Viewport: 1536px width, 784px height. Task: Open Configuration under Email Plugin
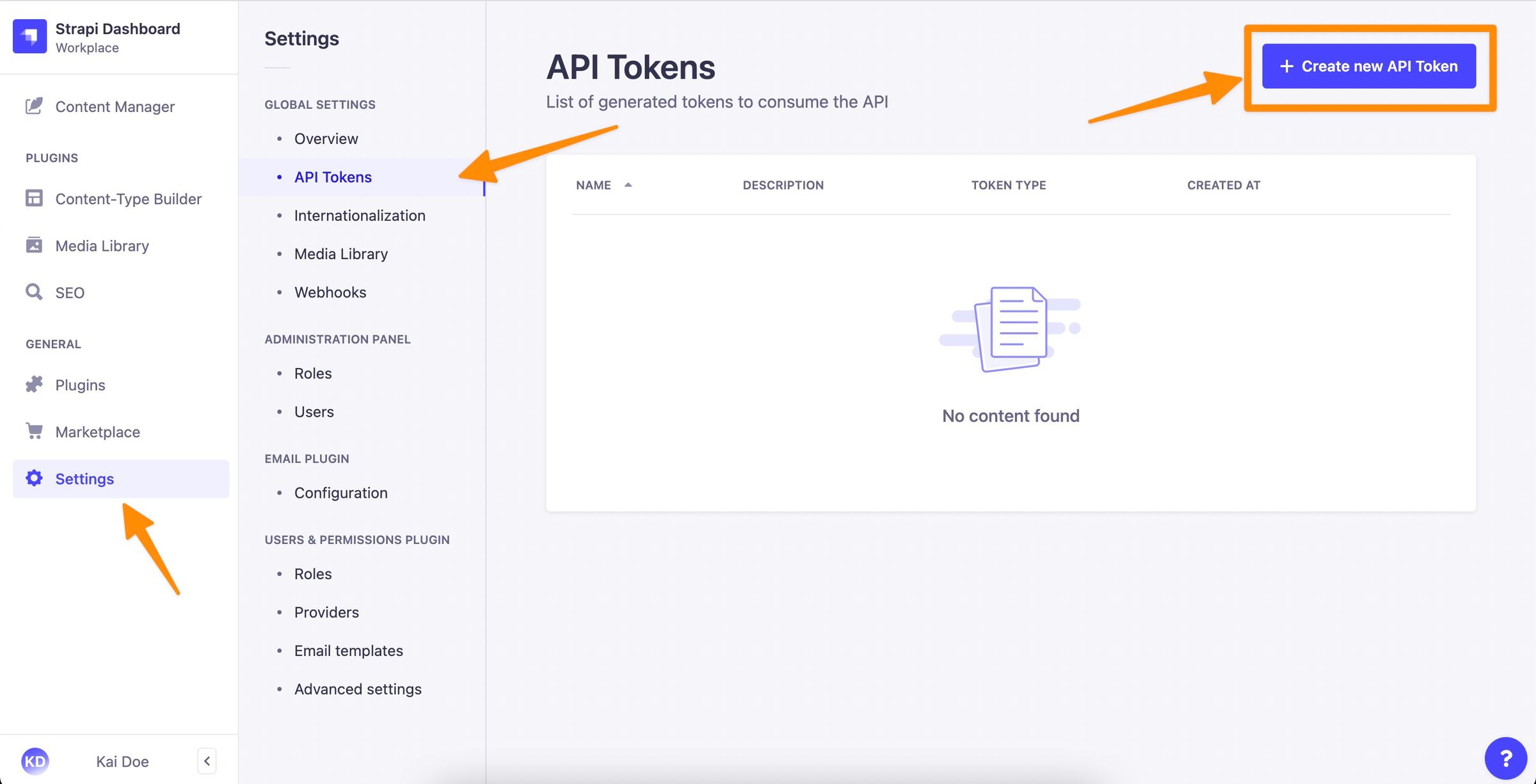point(340,493)
